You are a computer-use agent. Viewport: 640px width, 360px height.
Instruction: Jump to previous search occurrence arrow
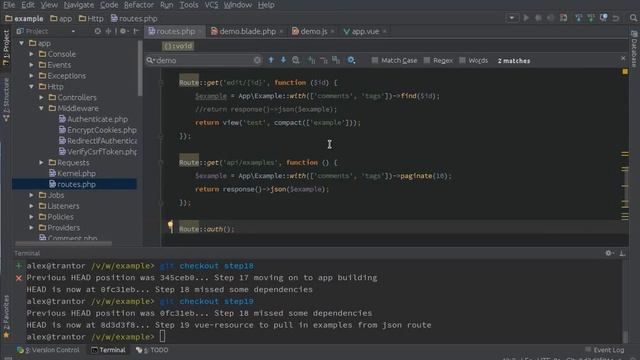(x=271, y=60)
